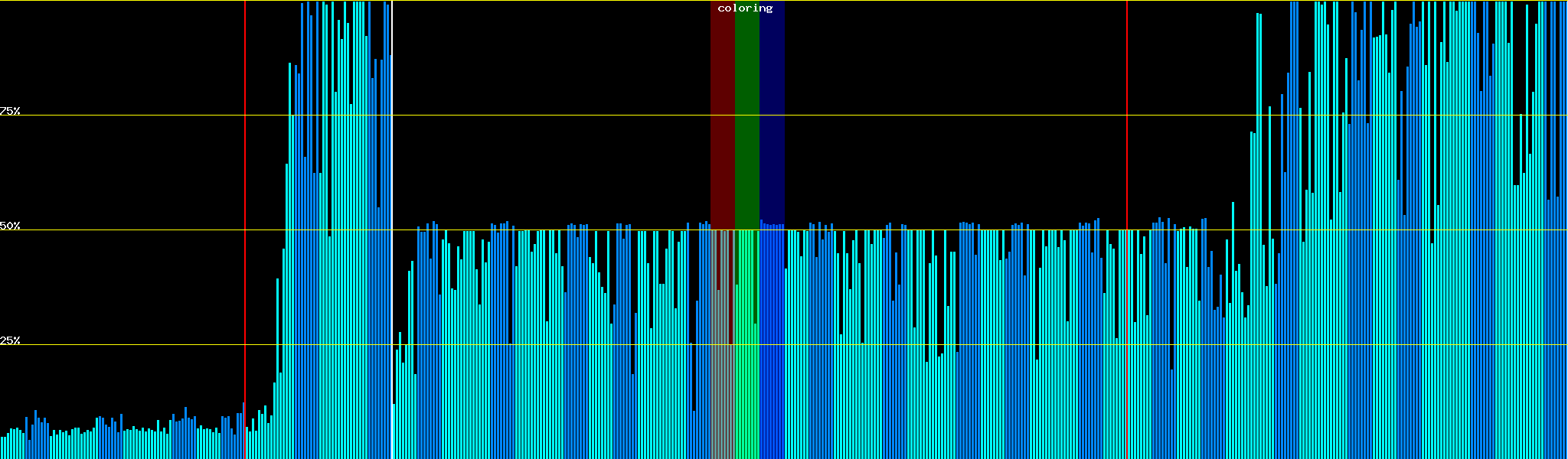Click the 25% axis label
The image size is (1568, 459).
(10, 340)
